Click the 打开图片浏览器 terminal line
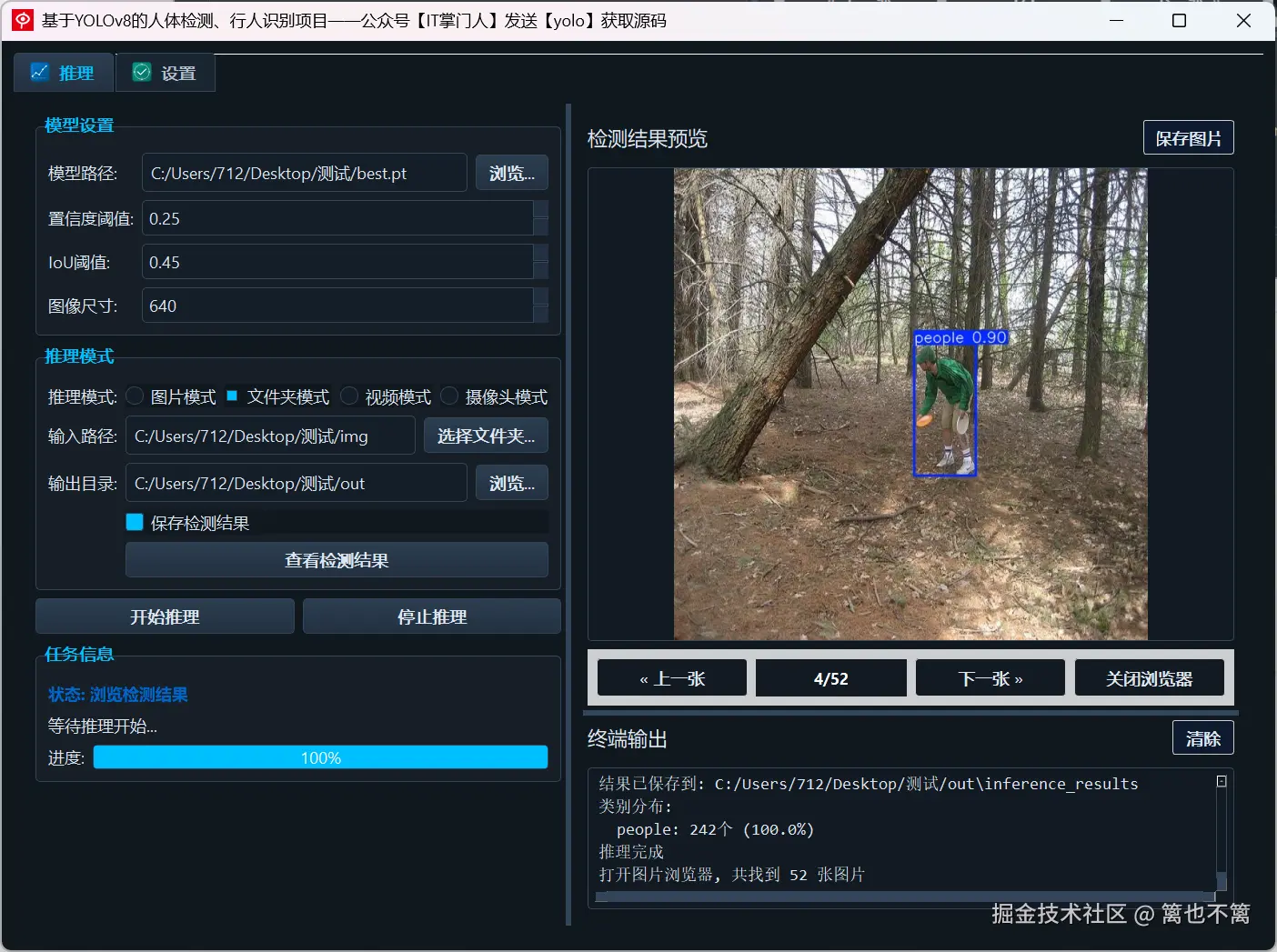 pyautogui.click(x=731, y=875)
